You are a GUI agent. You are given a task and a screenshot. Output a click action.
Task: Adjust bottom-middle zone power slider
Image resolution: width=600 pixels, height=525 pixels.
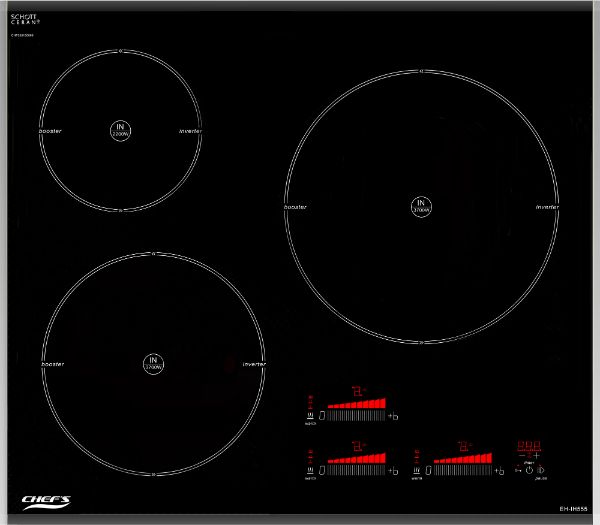(x=462, y=469)
